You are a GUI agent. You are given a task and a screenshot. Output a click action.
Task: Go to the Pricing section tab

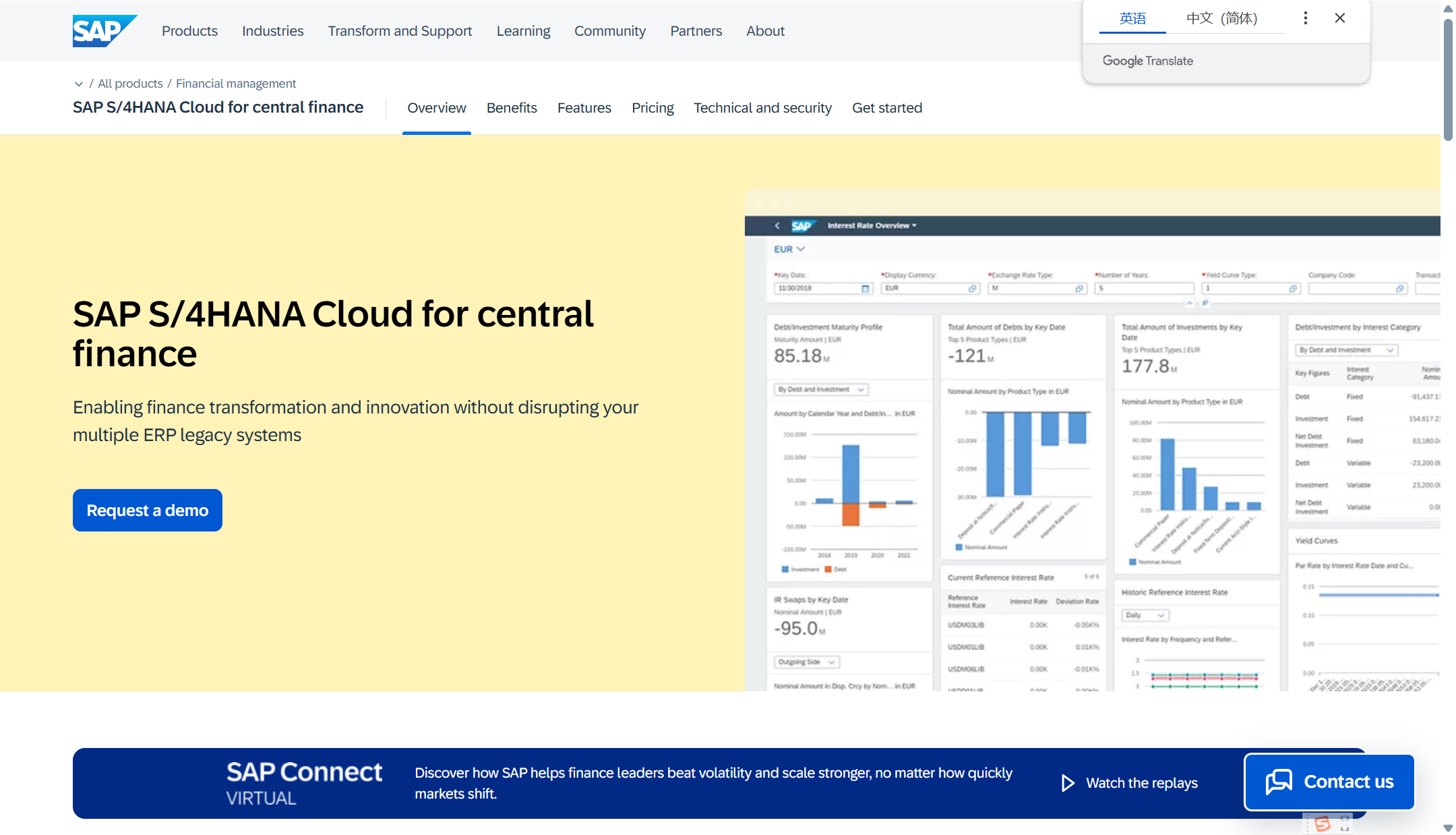[652, 108]
